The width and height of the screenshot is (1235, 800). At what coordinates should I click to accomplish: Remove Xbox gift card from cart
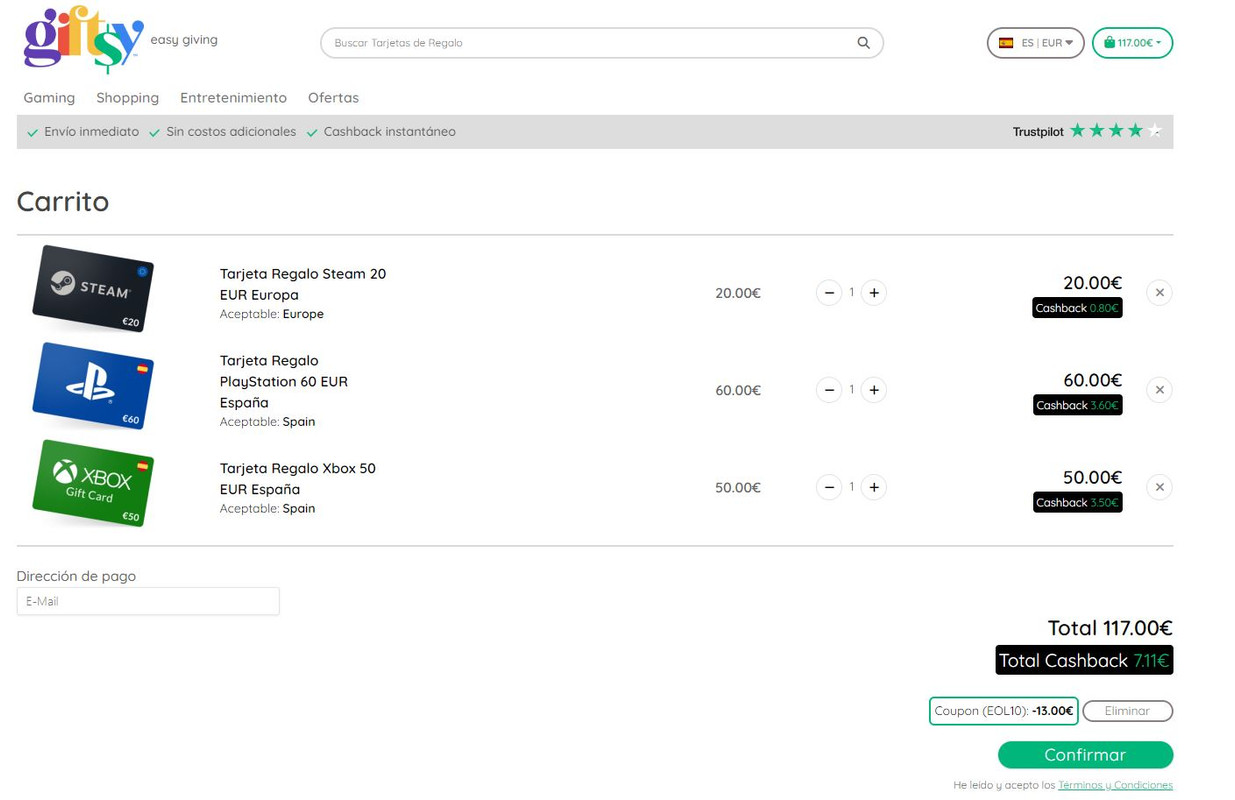click(1159, 487)
